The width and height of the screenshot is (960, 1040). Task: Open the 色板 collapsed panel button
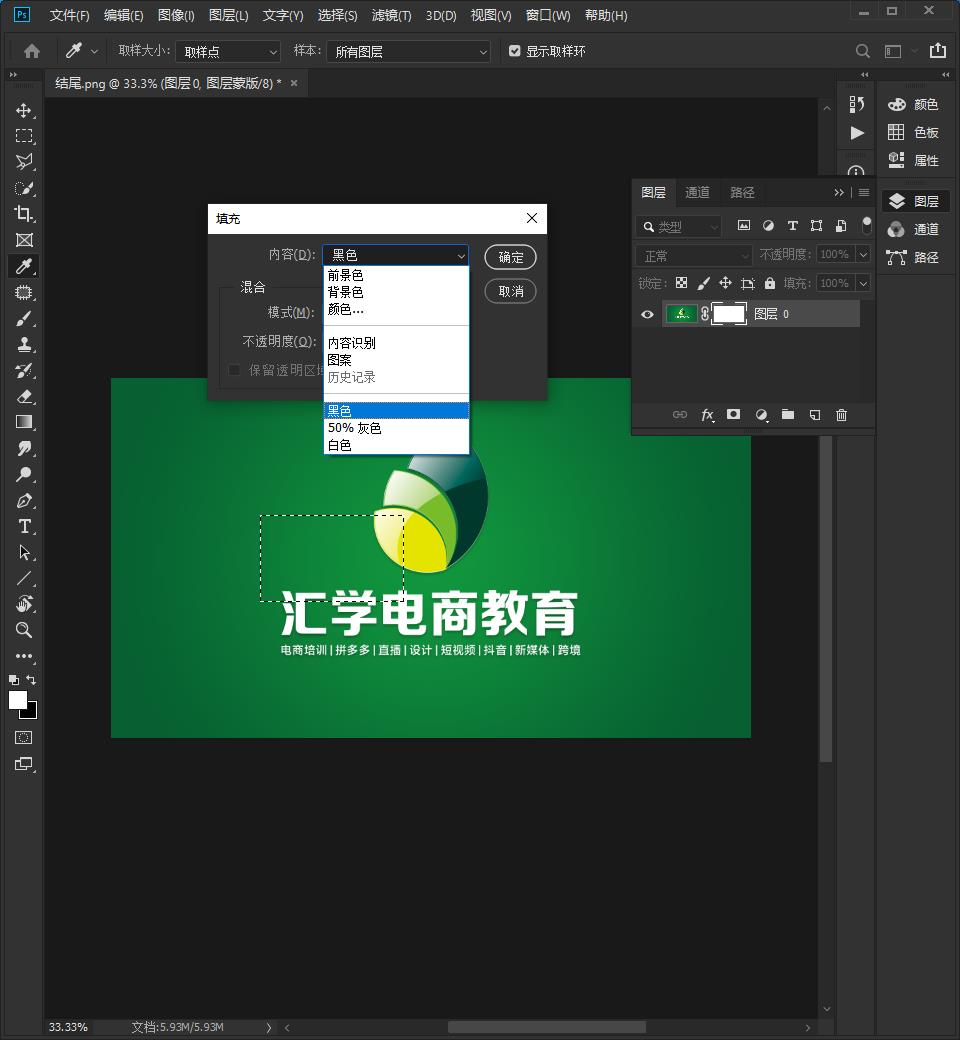pos(914,133)
